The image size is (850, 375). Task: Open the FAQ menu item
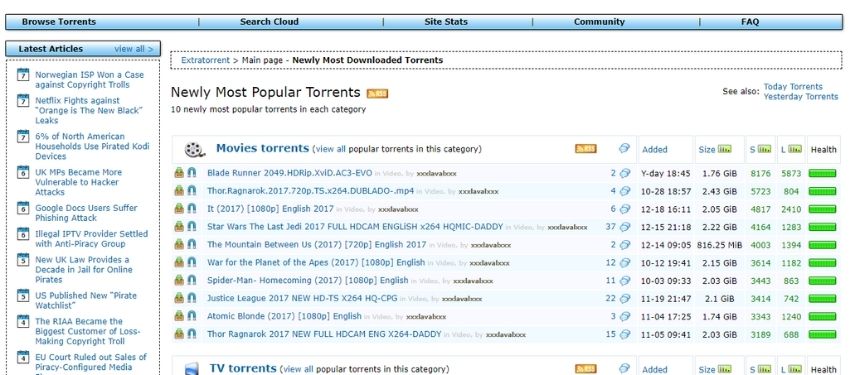750,22
